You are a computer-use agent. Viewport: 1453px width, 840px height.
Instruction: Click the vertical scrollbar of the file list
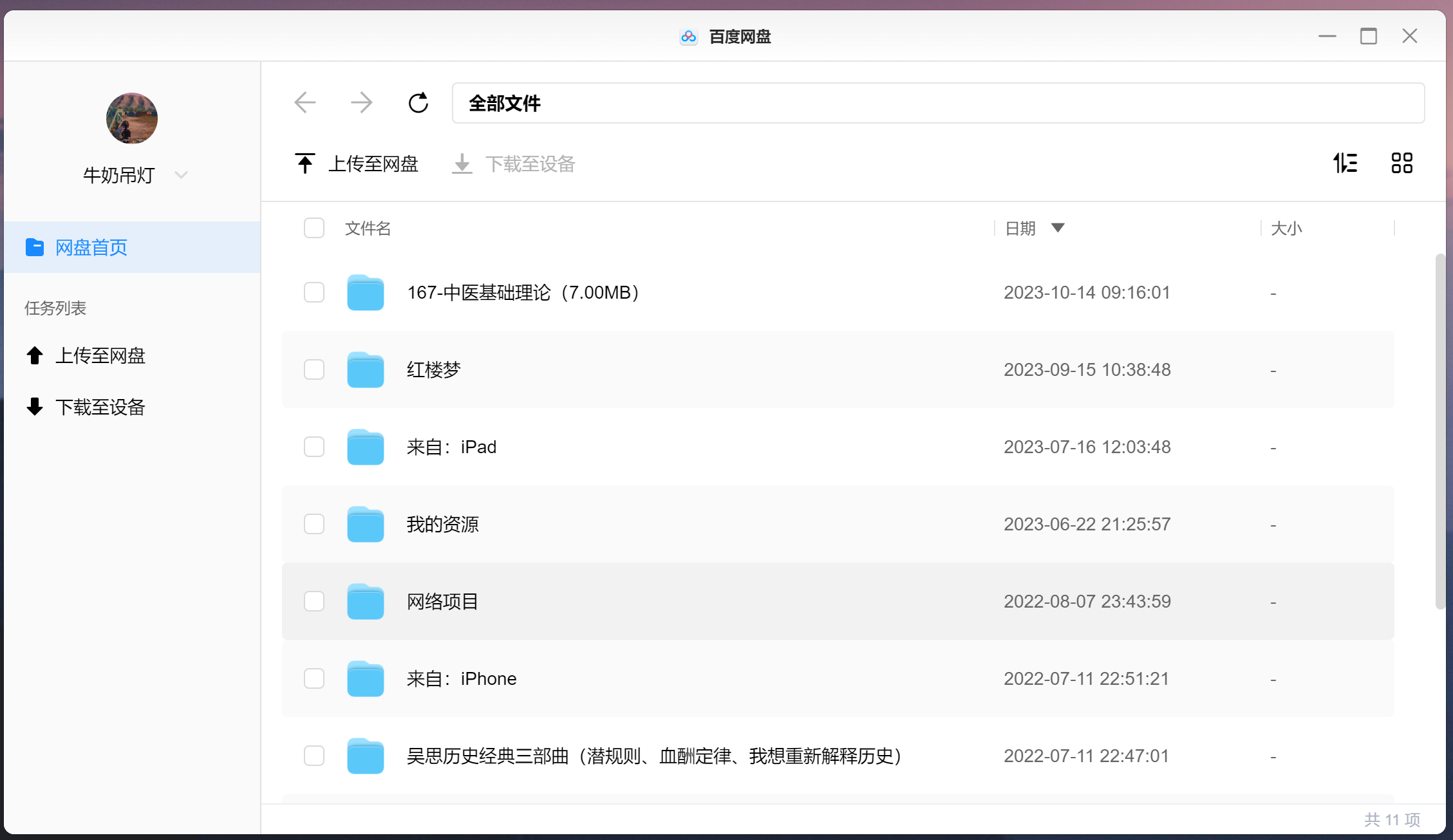point(1441,431)
